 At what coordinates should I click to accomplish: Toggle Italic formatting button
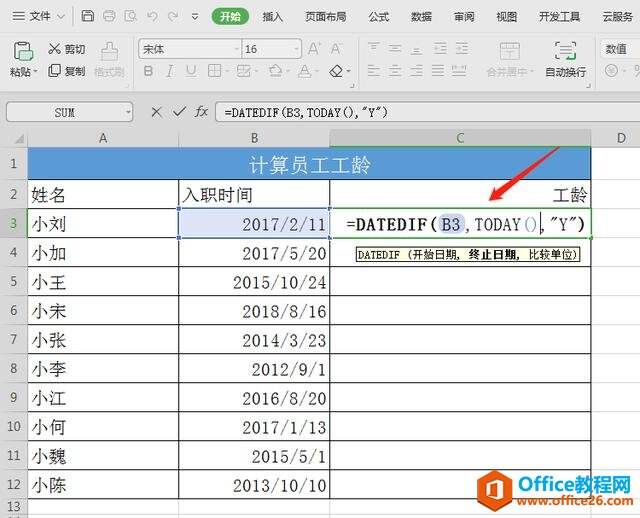(169, 71)
